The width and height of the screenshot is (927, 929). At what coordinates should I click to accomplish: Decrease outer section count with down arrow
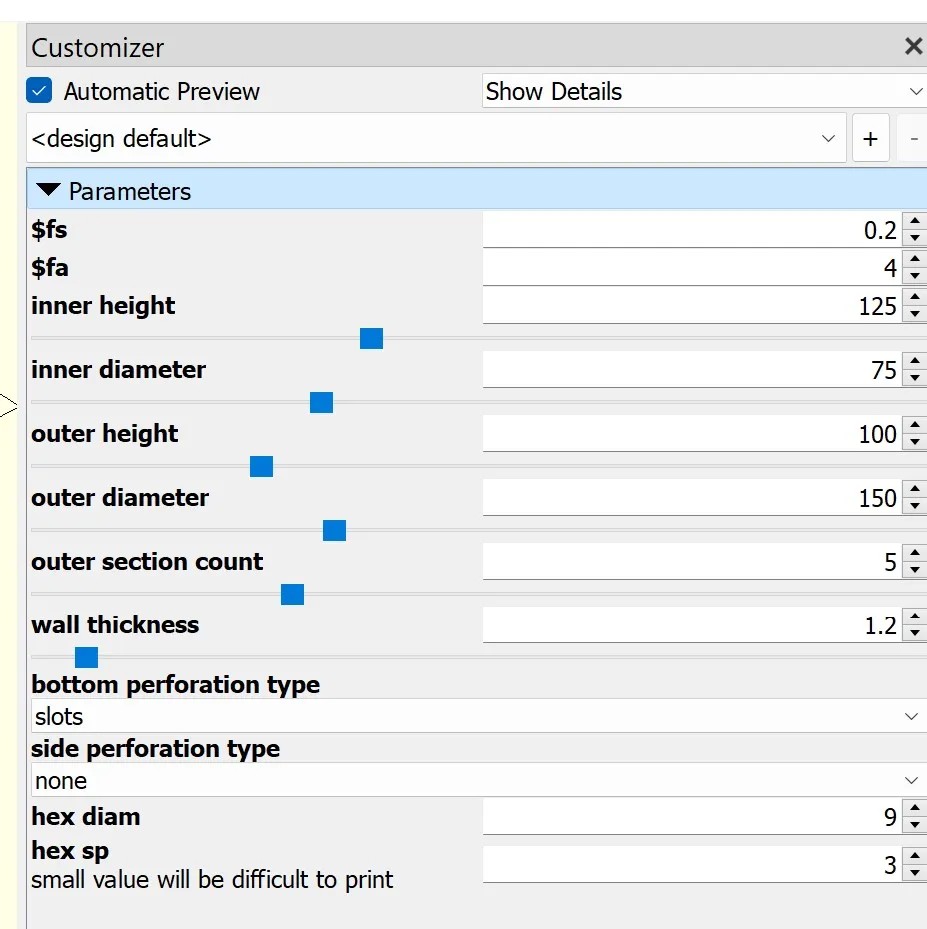coord(914,570)
